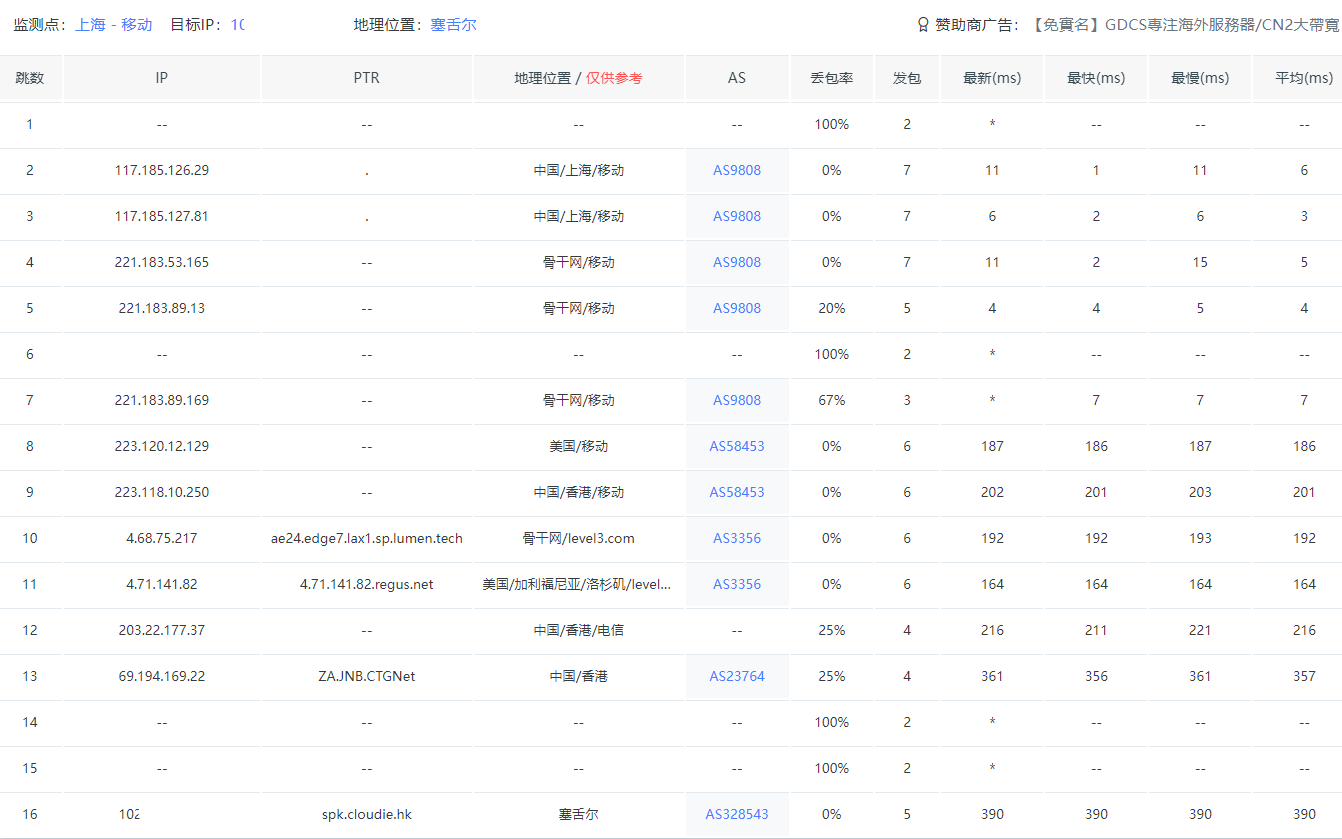Open the AS9808 link for 117.185.127.81
This screenshot has width=1342, height=839.
pos(737,216)
